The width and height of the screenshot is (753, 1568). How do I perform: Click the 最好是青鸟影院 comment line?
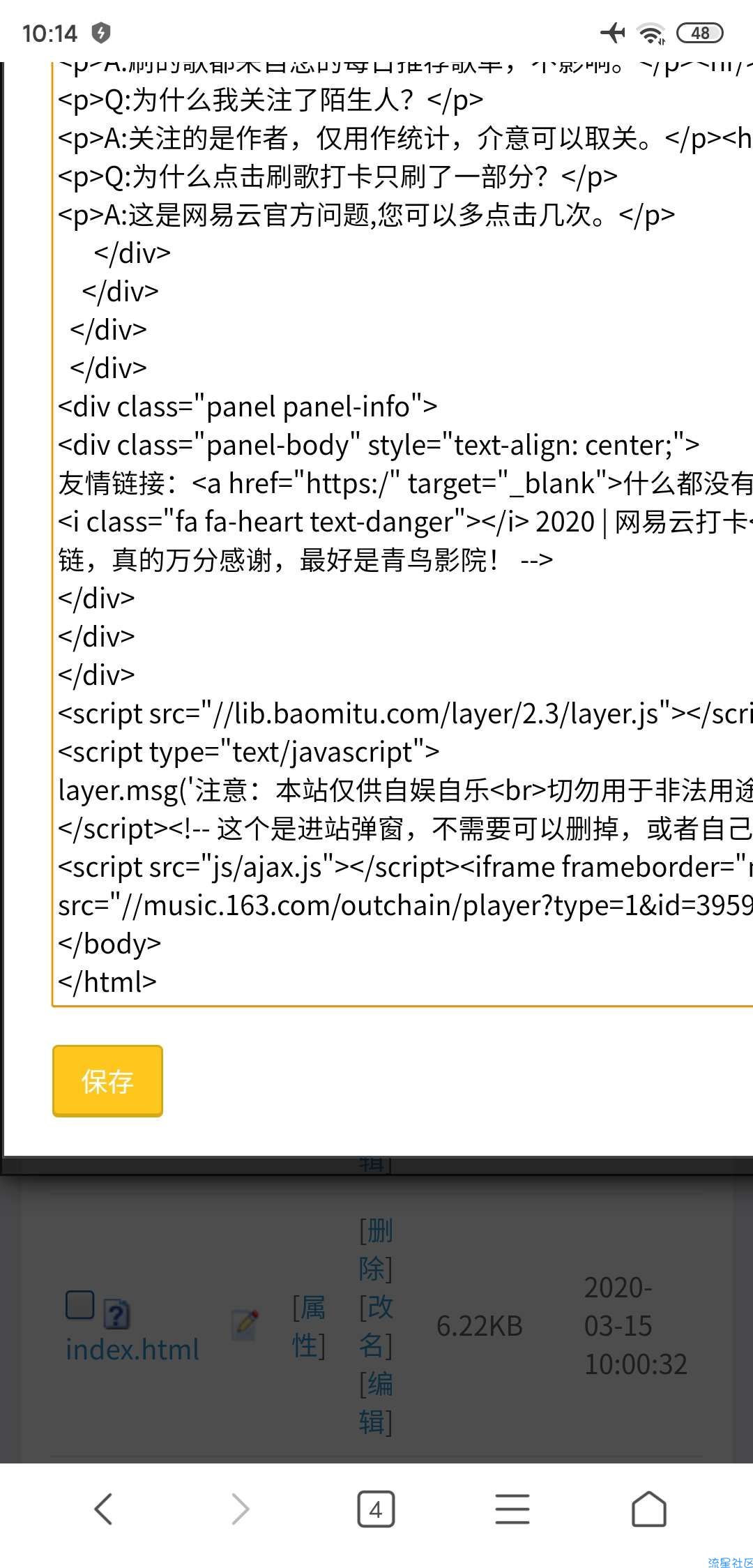click(x=305, y=559)
